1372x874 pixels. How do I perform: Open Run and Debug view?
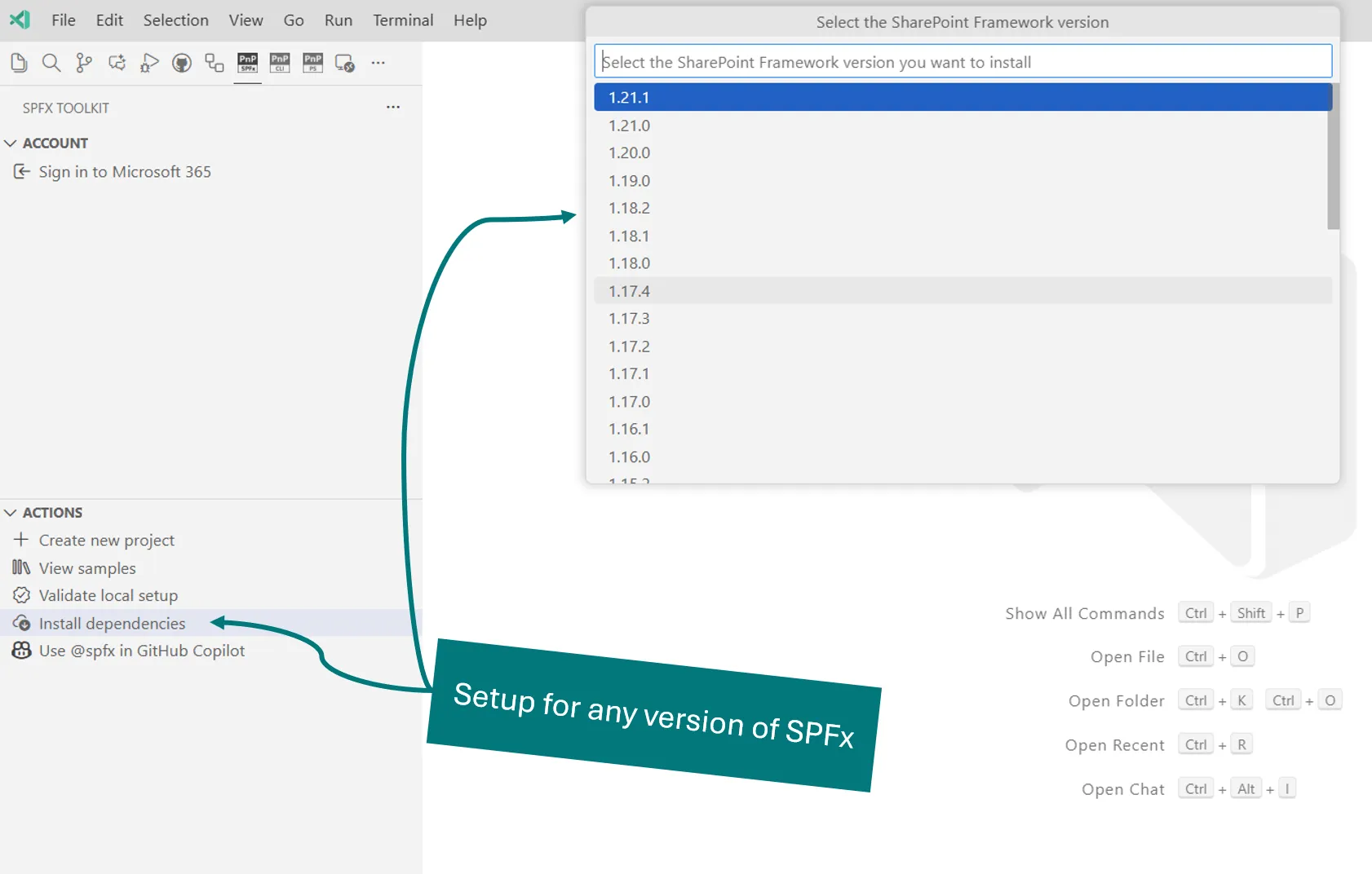click(x=149, y=63)
